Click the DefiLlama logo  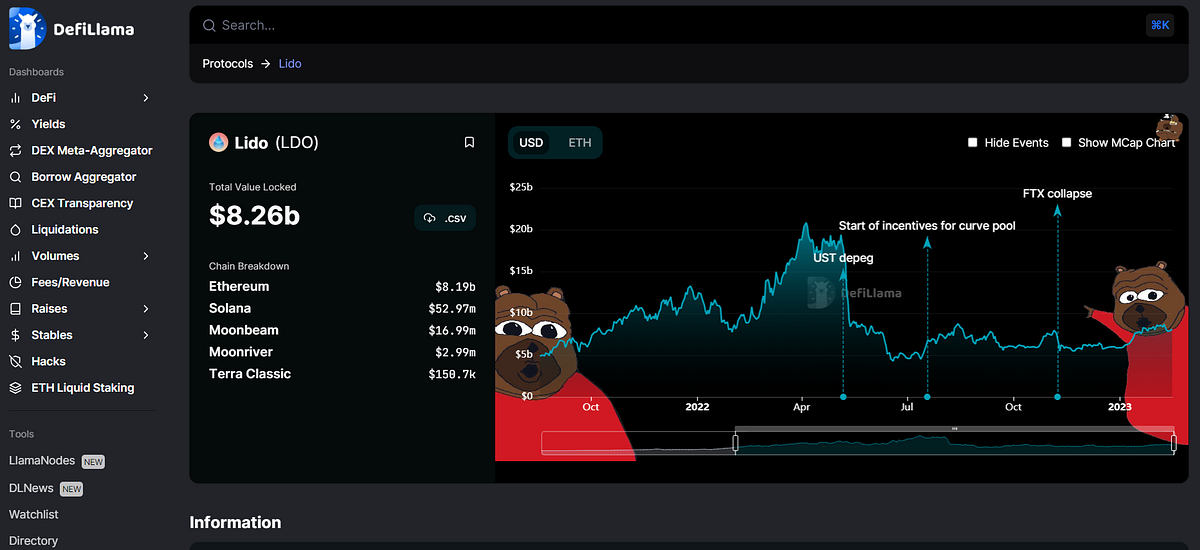pyautogui.click(x=71, y=29)
